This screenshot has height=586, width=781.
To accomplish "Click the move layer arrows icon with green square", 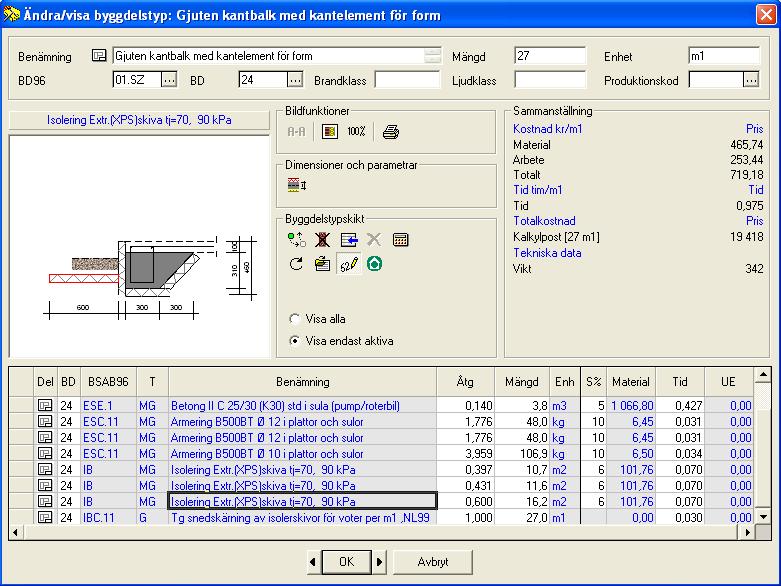I will (297, 240).
